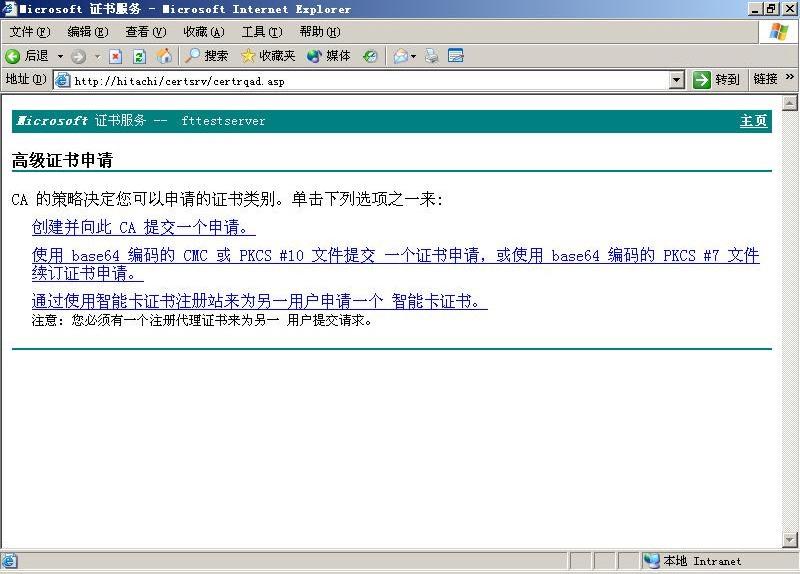Click the vertical scrollbar down arrow
800x574 pixels.
790,541
